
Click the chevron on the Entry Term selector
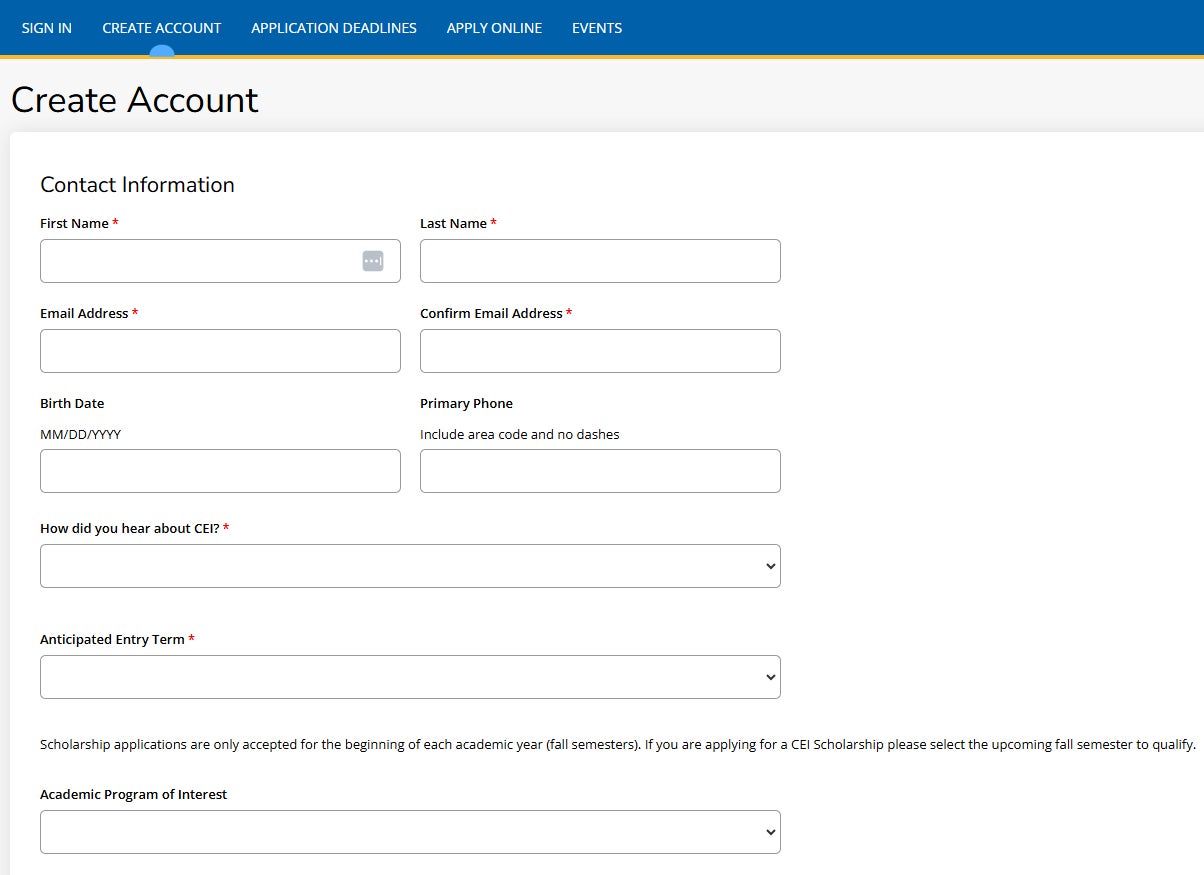pyautogui.click(x=769, y=676)
